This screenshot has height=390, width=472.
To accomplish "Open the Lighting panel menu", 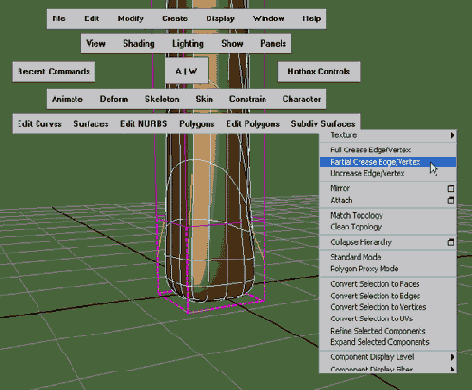I will [188, 44].
